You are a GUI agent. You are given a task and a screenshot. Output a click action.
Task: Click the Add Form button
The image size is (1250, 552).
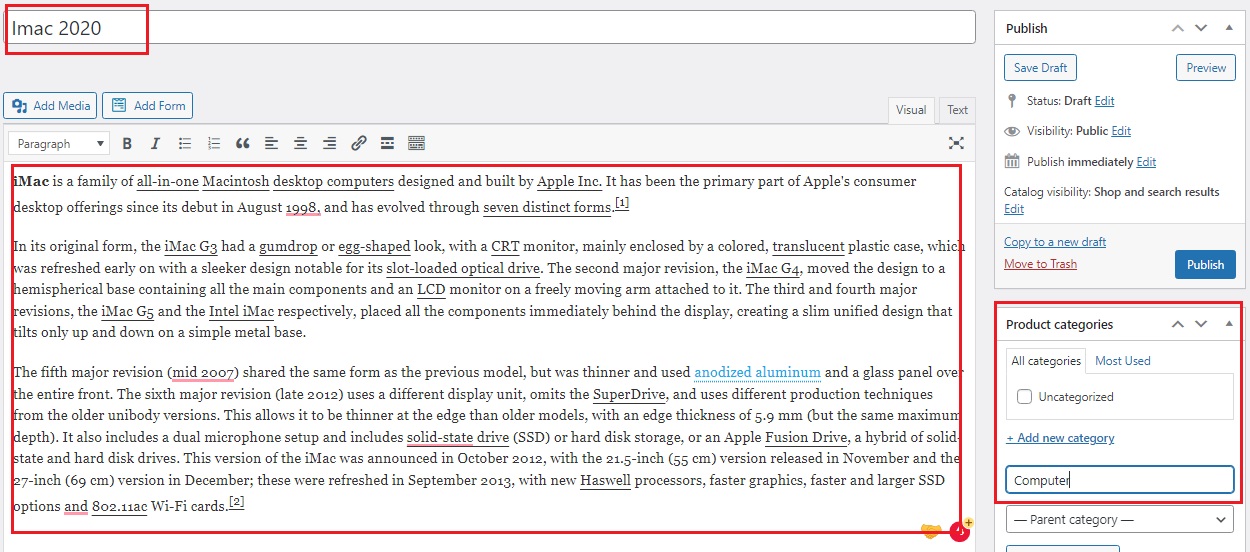pos(148,105)
